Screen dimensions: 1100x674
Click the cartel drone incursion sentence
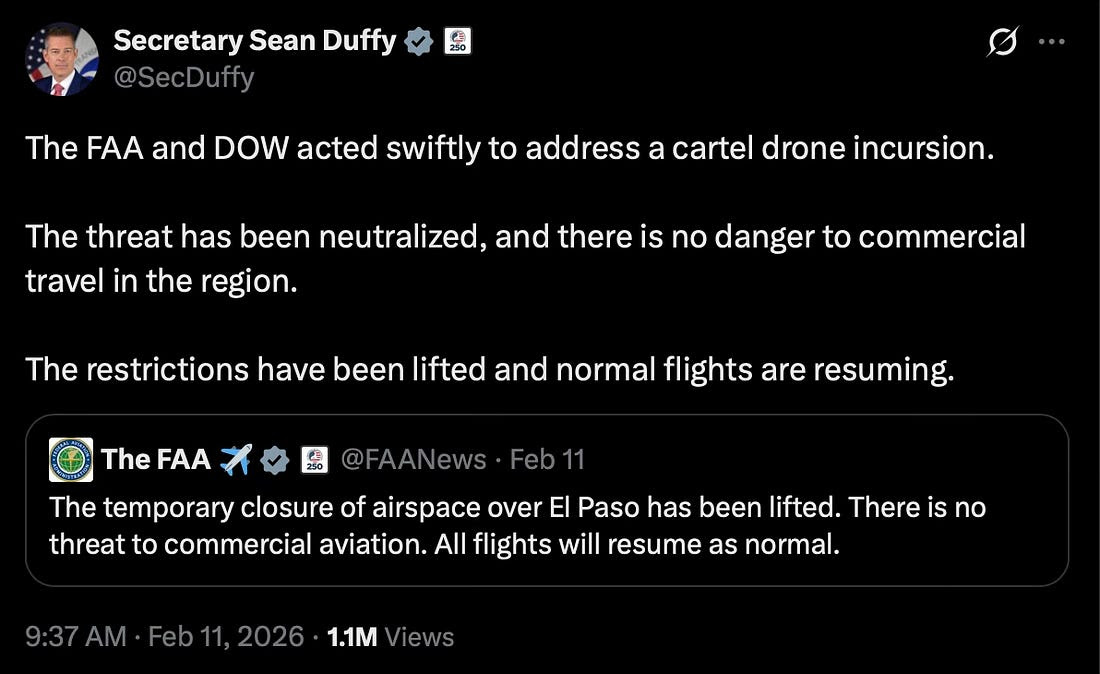(x=508, y=148)
